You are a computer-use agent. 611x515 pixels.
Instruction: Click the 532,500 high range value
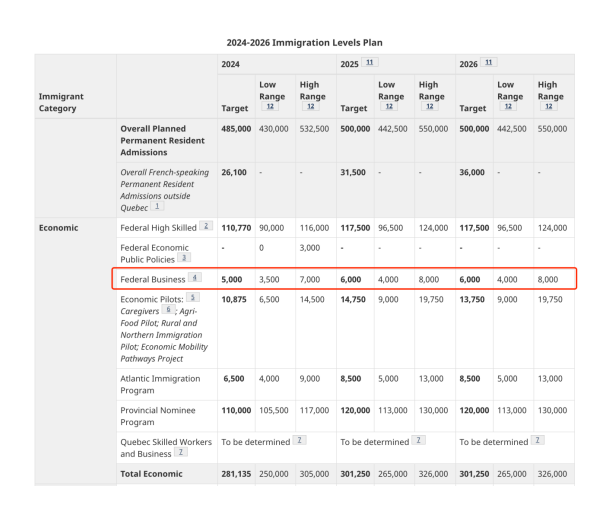[x=314, y=129]
